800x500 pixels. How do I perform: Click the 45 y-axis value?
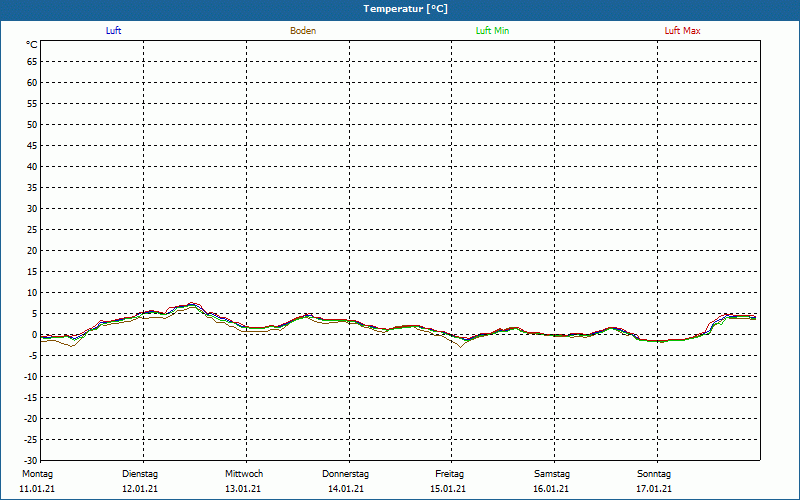click(x=32, y=145)
